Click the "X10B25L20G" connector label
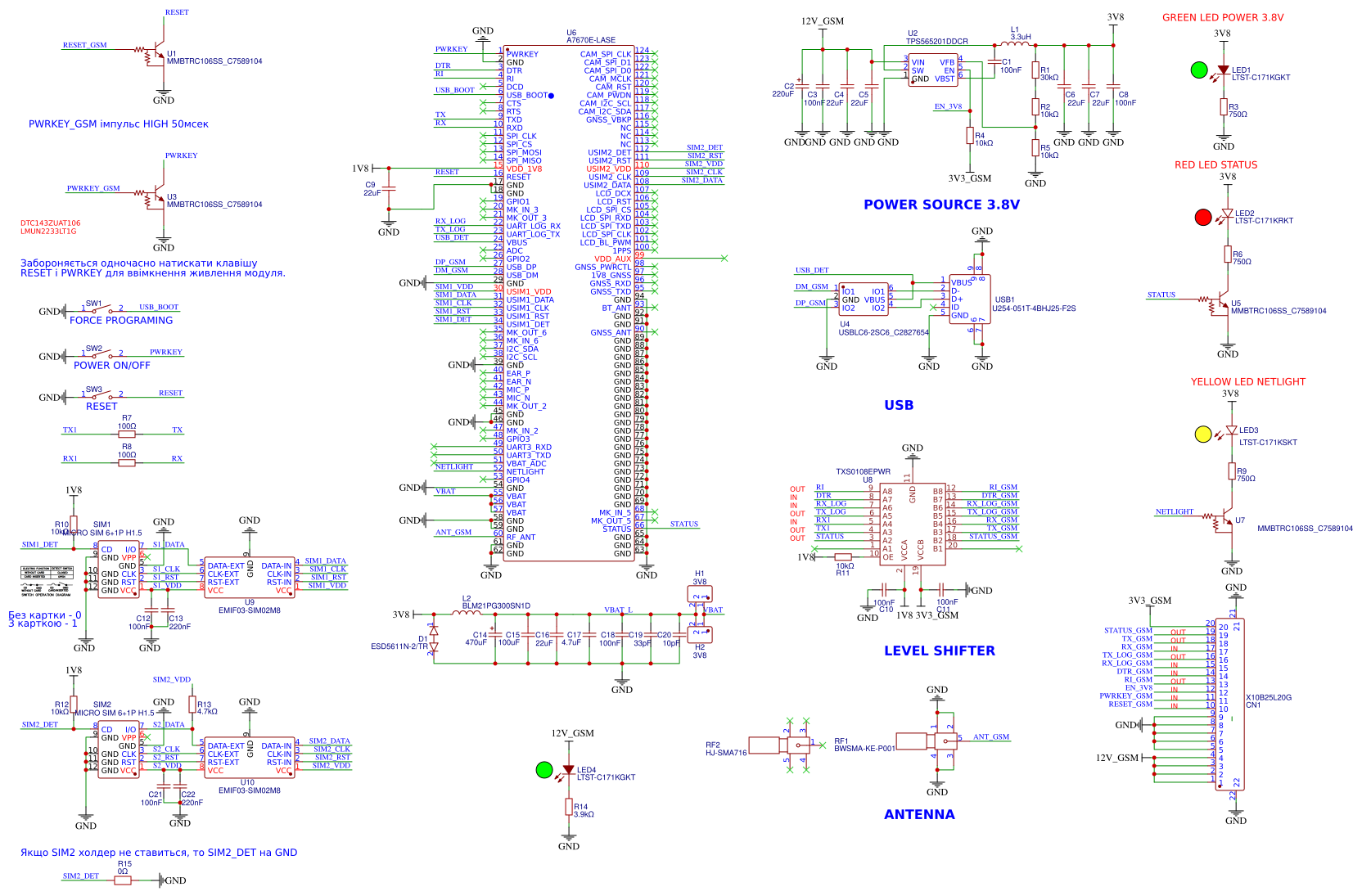The image size is (1362, 896). [1269, 698]
